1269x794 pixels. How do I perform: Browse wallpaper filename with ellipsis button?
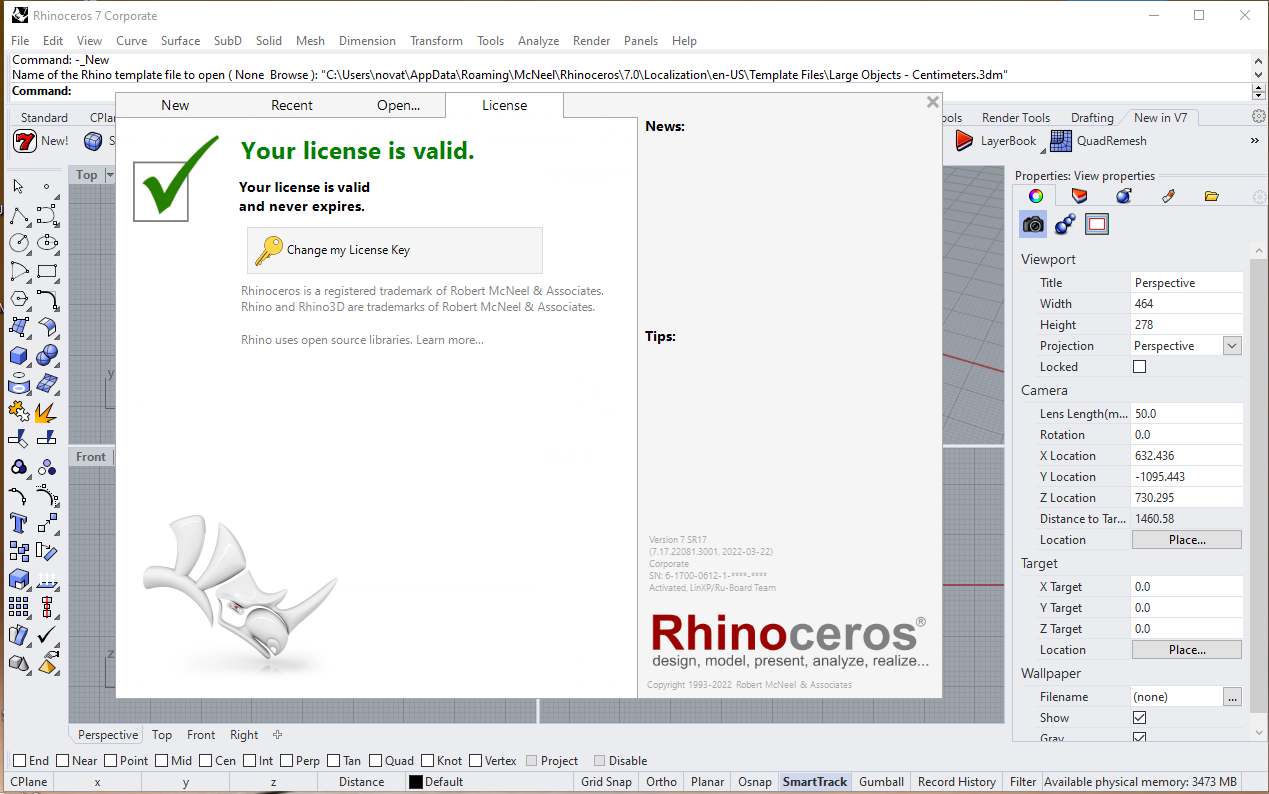1232,697
